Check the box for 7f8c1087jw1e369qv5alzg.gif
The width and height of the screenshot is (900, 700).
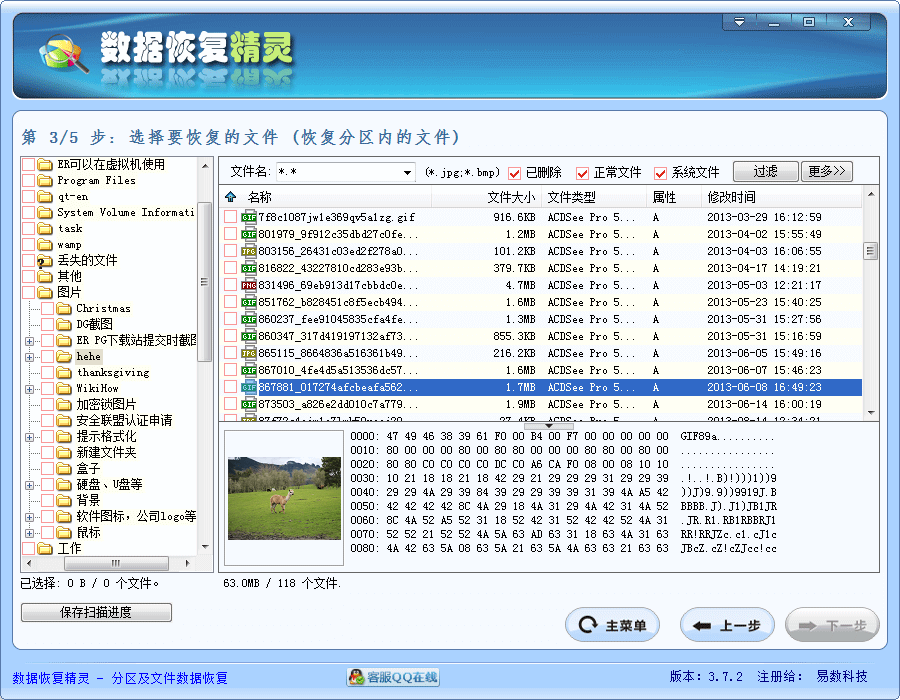point(231,217)
